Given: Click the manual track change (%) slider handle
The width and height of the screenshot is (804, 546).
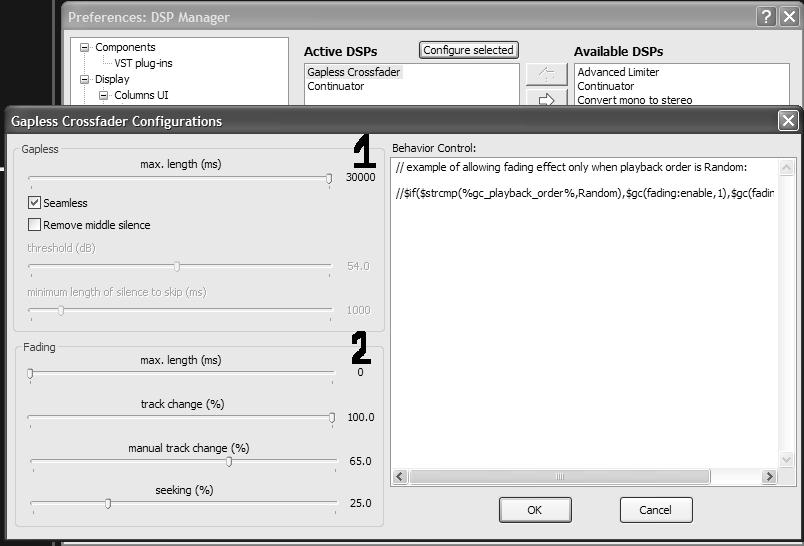Looking at the screenshot, I should click(x=229, y=461).
